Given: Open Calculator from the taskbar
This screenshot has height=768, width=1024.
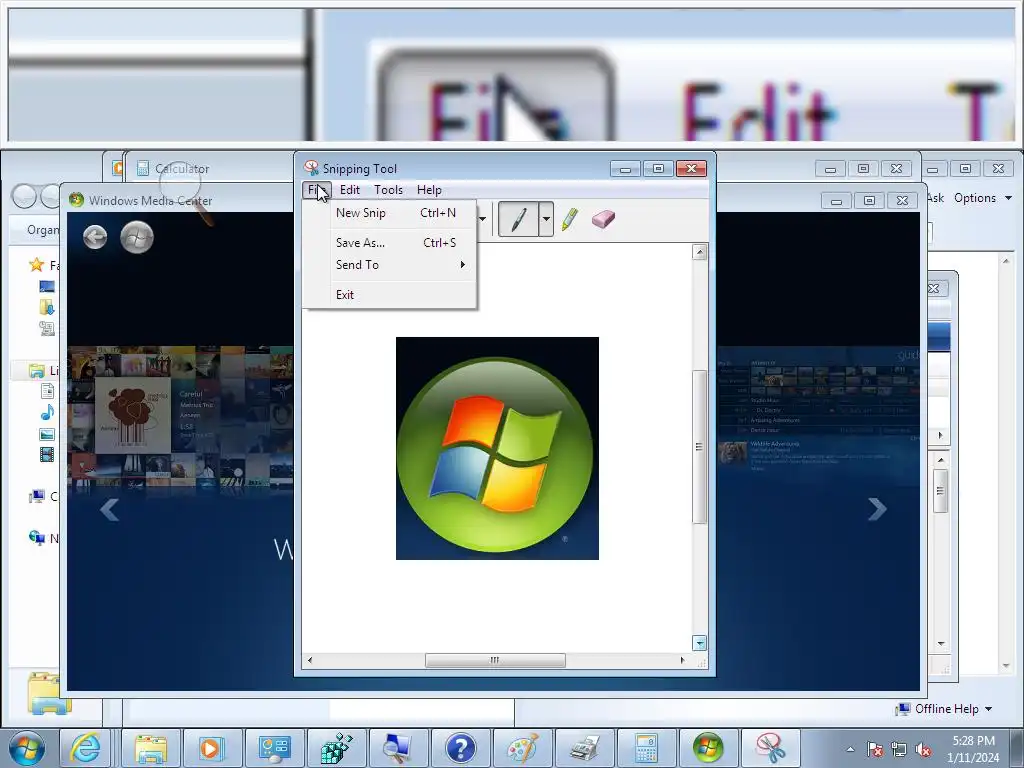Looking at the screenshot, I should tap(646, 748).
